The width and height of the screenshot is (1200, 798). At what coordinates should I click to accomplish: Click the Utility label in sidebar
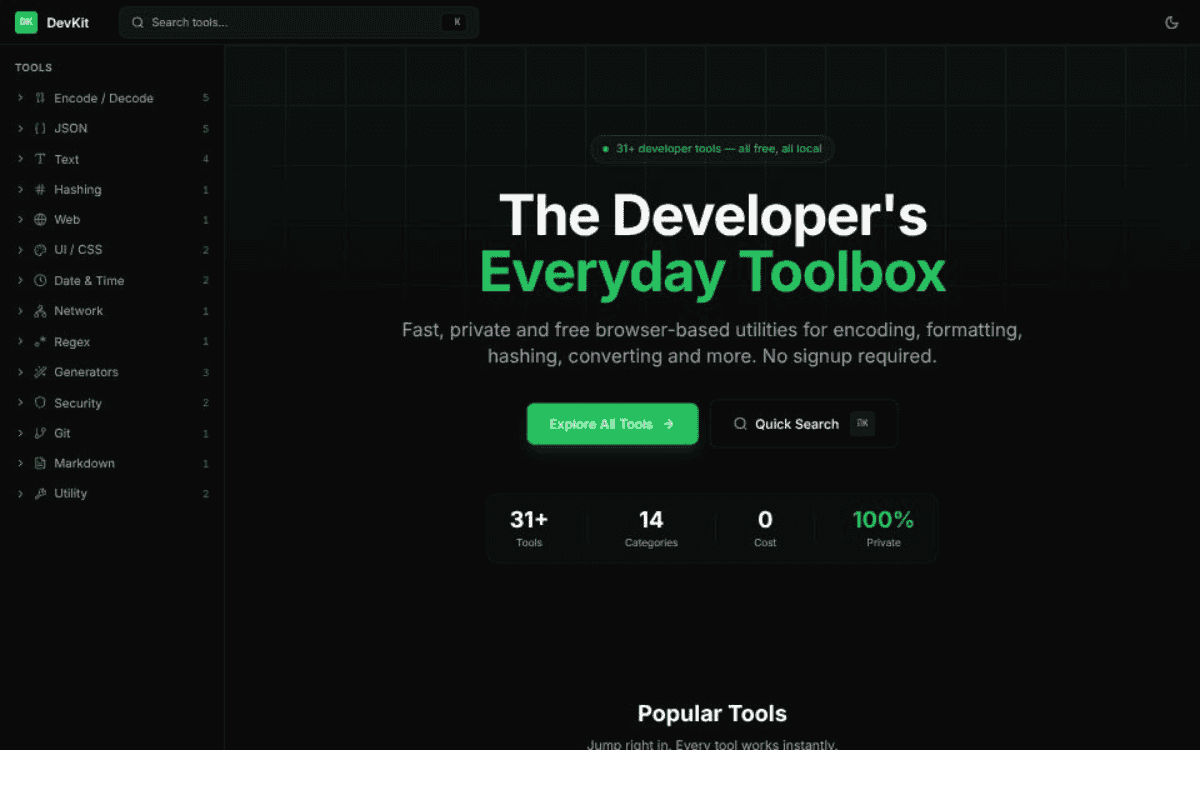click(x=71, y=493)
